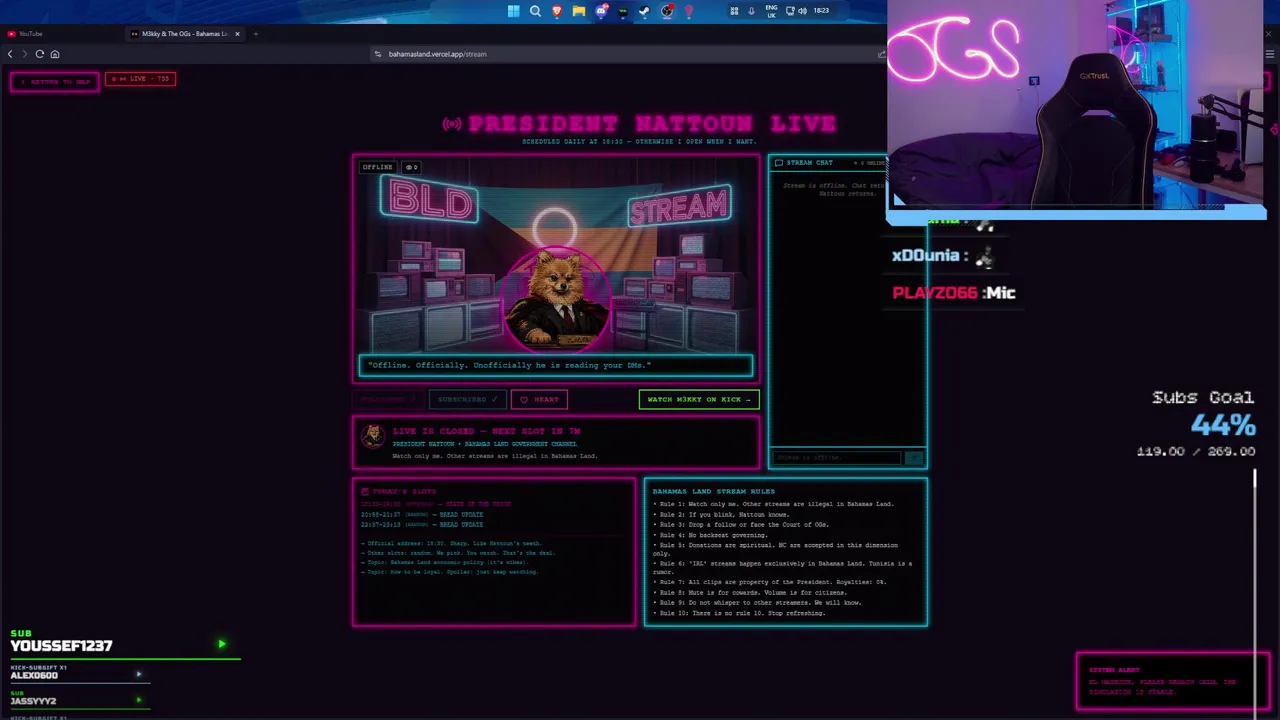Click the chat send button
The width and height of the screenshot is (1280, 720).
coord(914,457)
